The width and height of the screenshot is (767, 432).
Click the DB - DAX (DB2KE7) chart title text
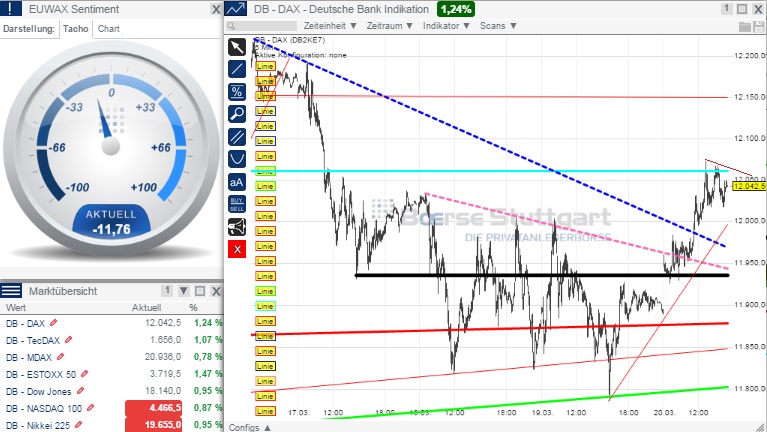[x=289, y=40]
